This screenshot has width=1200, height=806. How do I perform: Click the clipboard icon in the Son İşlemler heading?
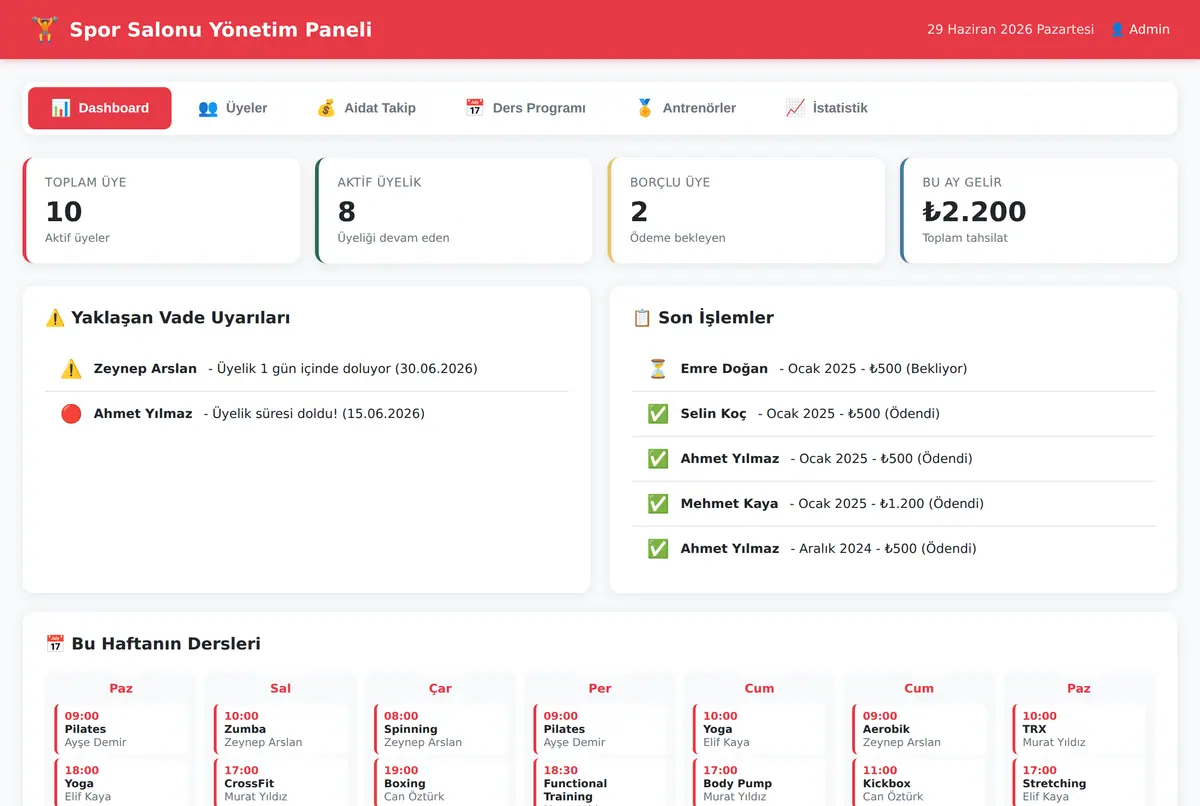642,318
